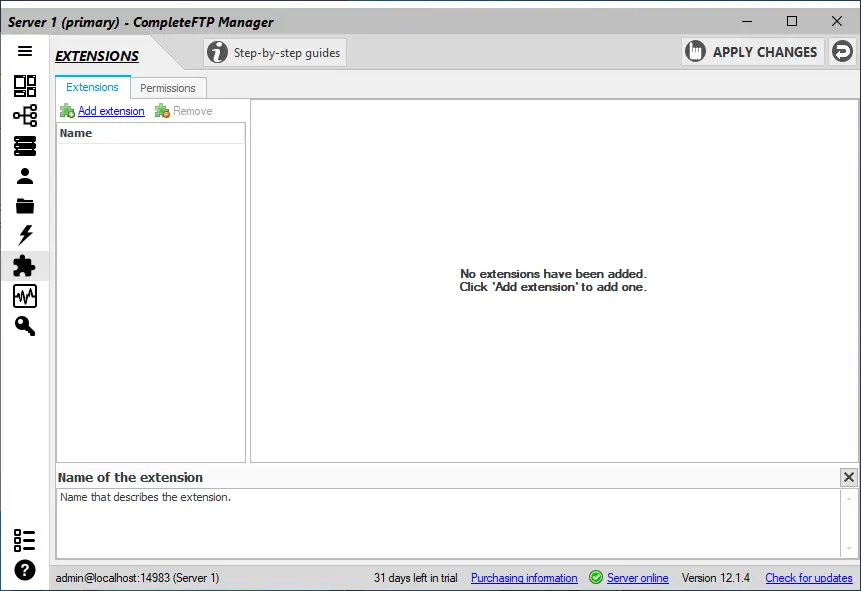Click the admin@localhost:14983 status text
Screen dimensions: 861x591
point(137,578)
